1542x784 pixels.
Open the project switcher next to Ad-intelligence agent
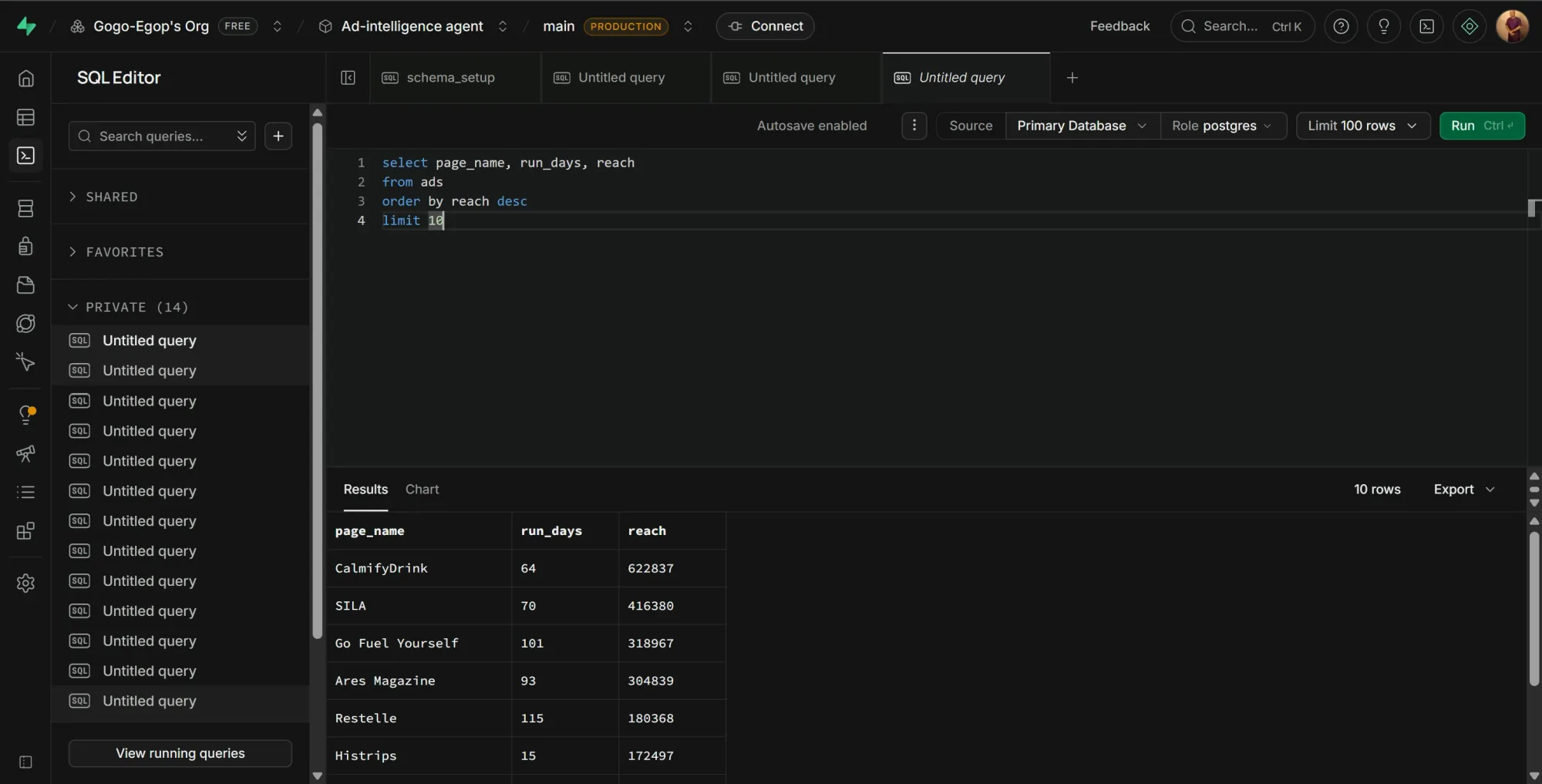click(503, 26)
